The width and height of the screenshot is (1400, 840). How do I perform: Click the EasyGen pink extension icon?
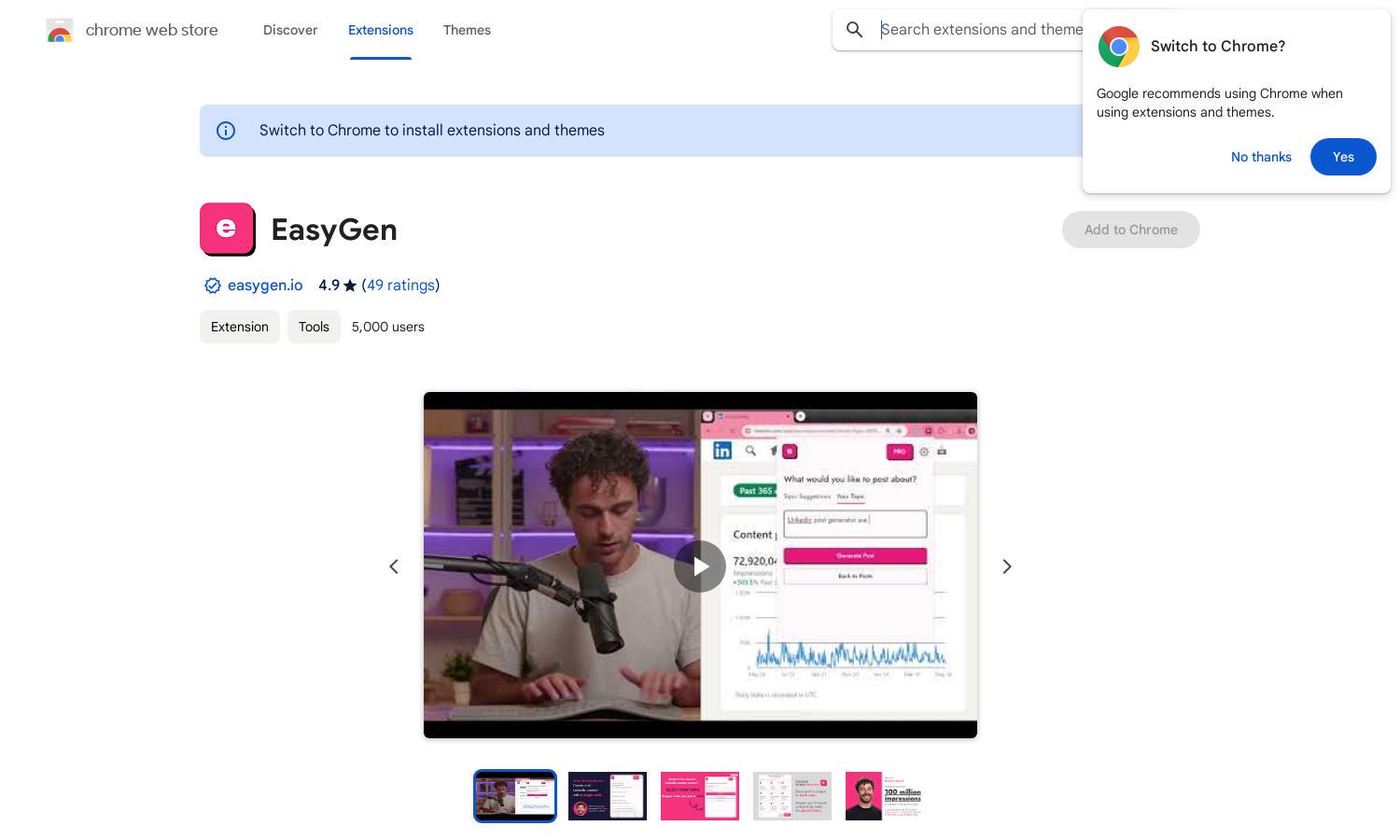pos(227,229)
